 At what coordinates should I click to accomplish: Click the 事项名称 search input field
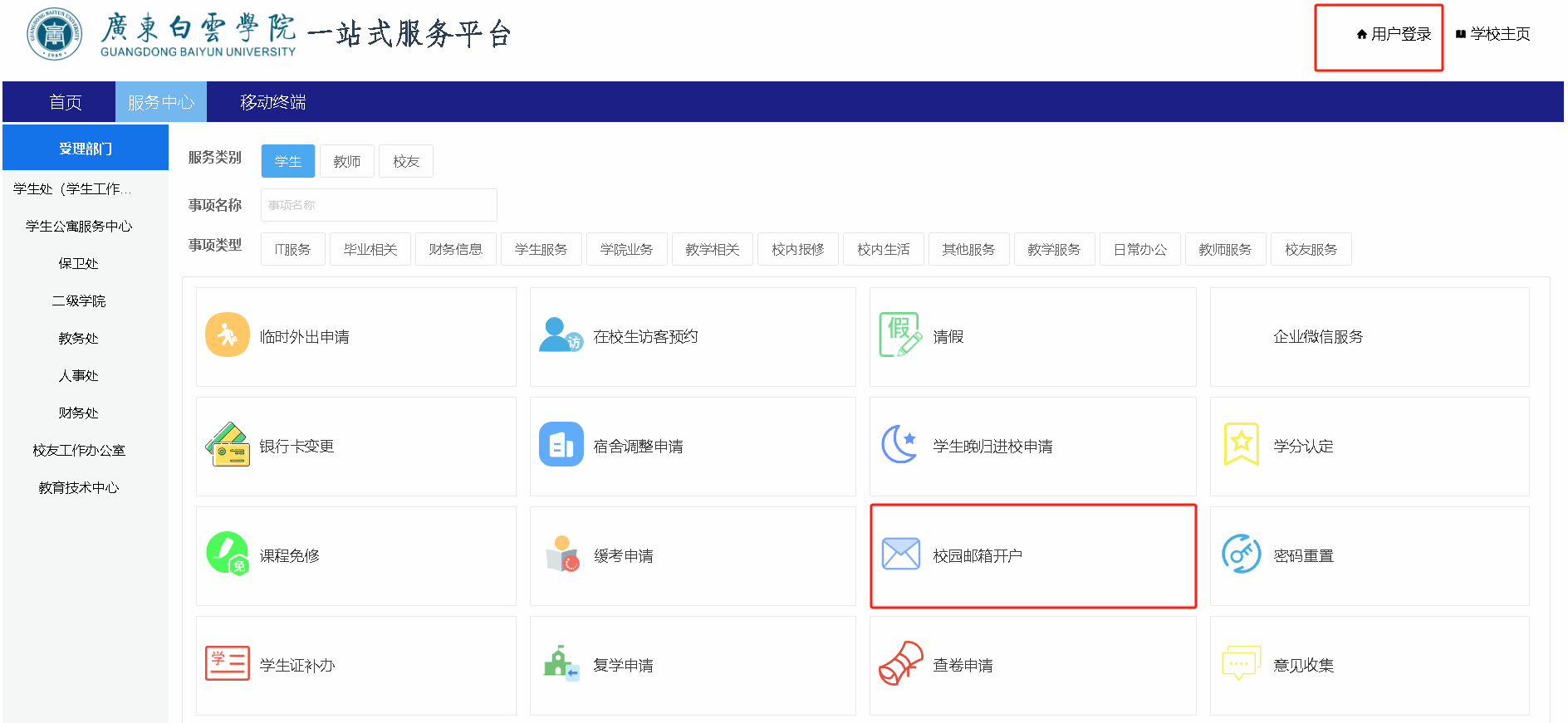coord(379,205)
